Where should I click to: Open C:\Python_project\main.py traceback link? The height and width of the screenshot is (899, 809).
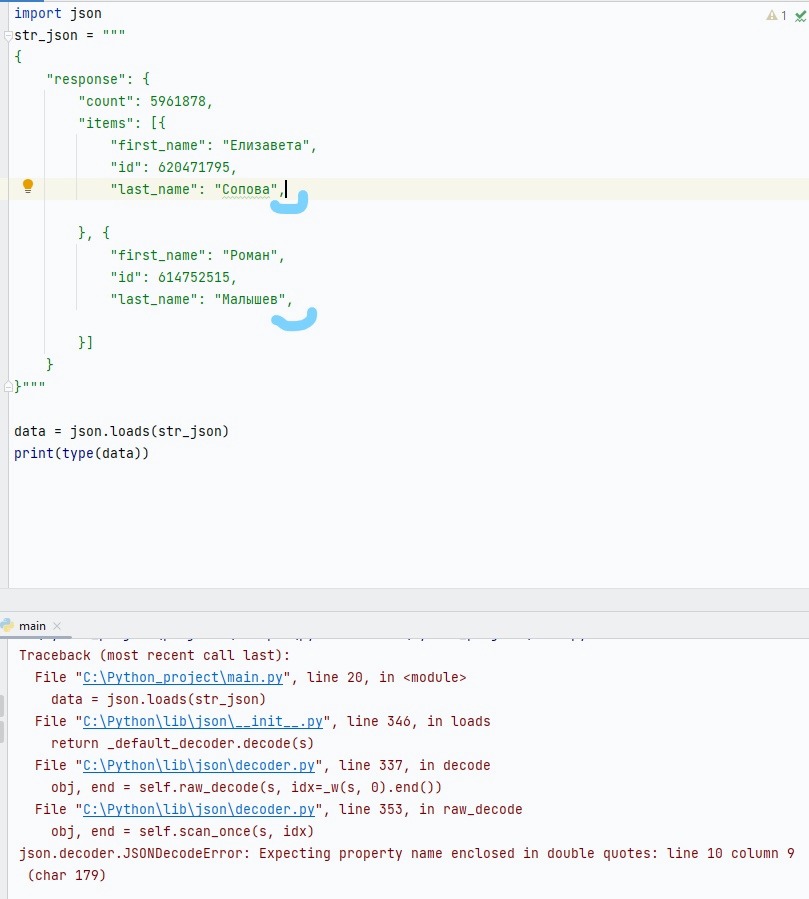click(x=183, y=677)
